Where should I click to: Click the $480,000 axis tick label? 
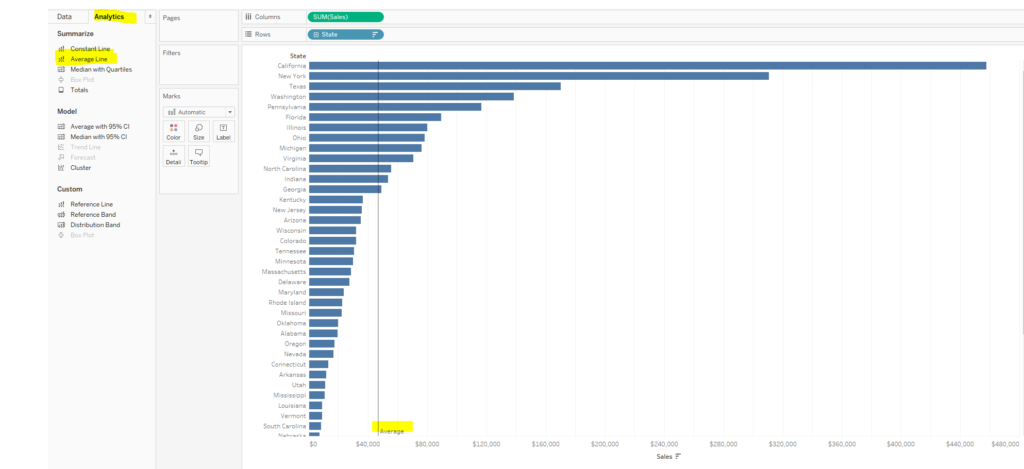(x=1004, y=444)
